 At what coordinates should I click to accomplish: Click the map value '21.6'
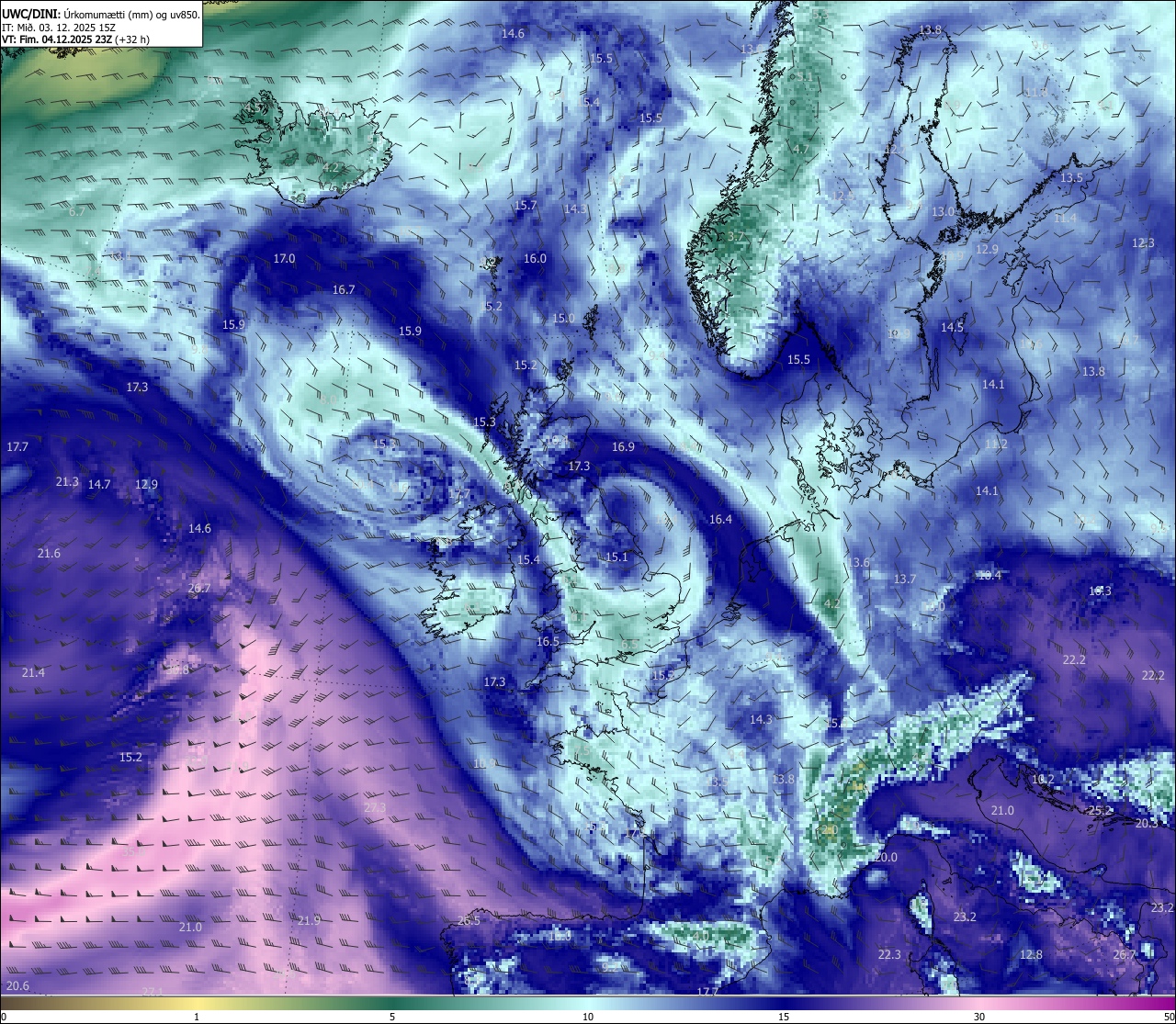tap(49, 553)
